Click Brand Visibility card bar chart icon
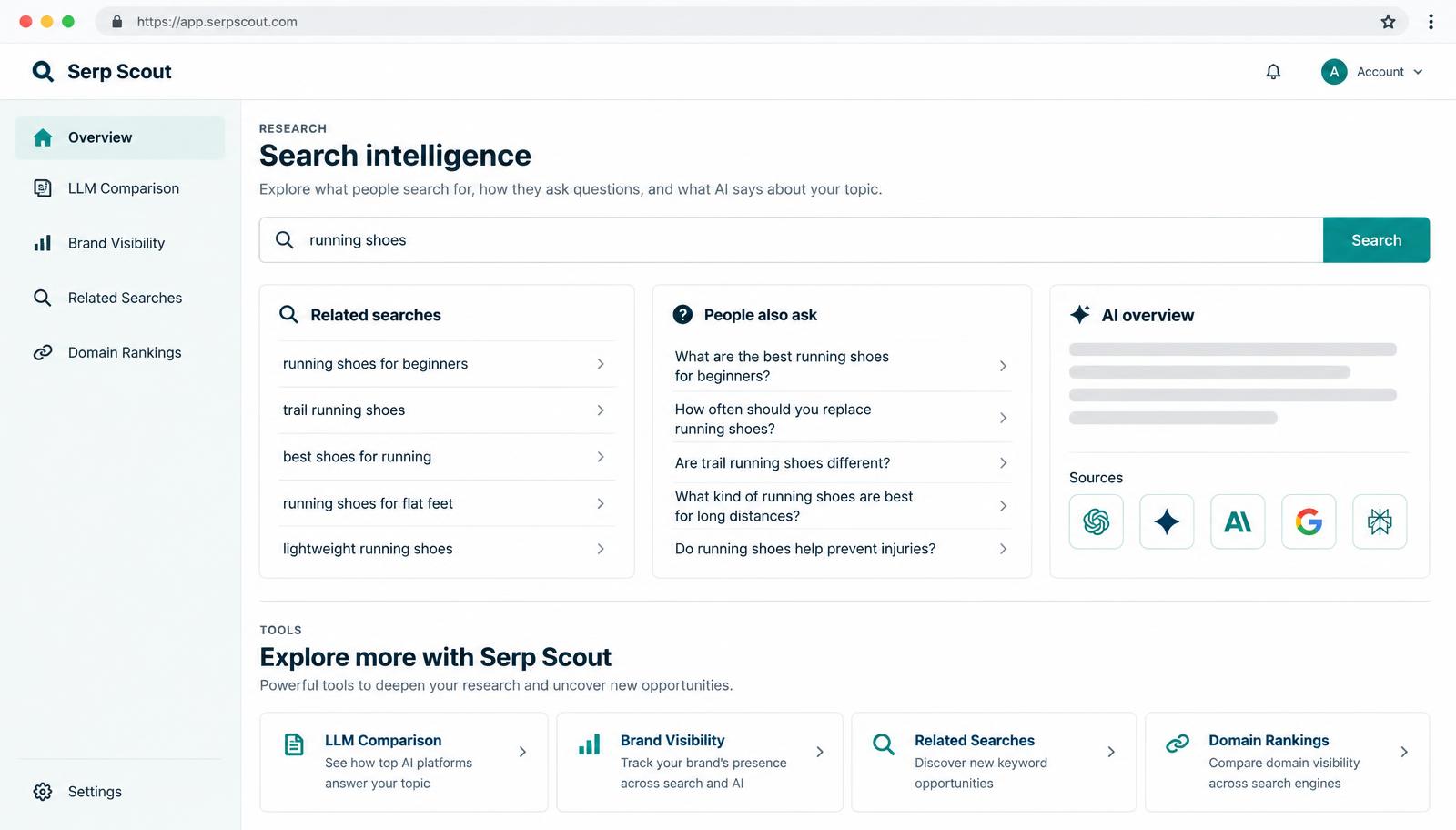Viewport: 1456px width, 830px height. [x=590, y=744]
